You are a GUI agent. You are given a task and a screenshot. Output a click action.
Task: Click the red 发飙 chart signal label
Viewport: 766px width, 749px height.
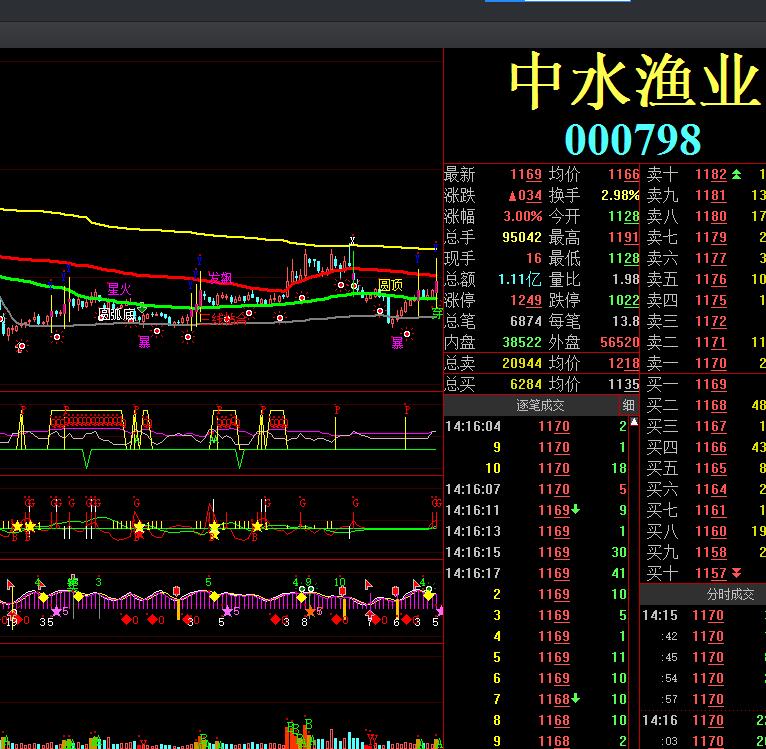point(220,278)
